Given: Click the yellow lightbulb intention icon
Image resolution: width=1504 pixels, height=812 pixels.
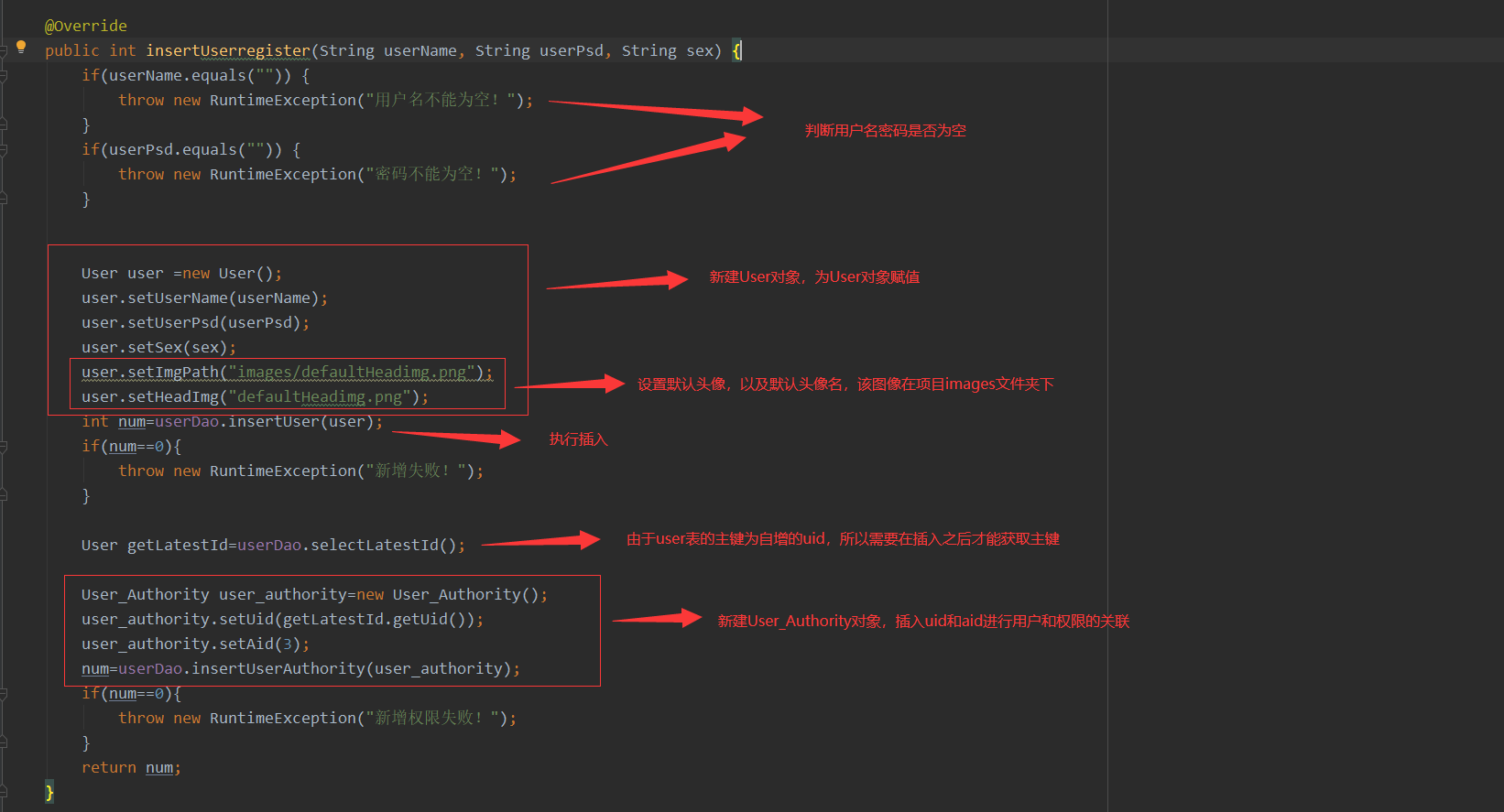Looking at the screenshot, I should pyautogui.click(x=21, y=47).
